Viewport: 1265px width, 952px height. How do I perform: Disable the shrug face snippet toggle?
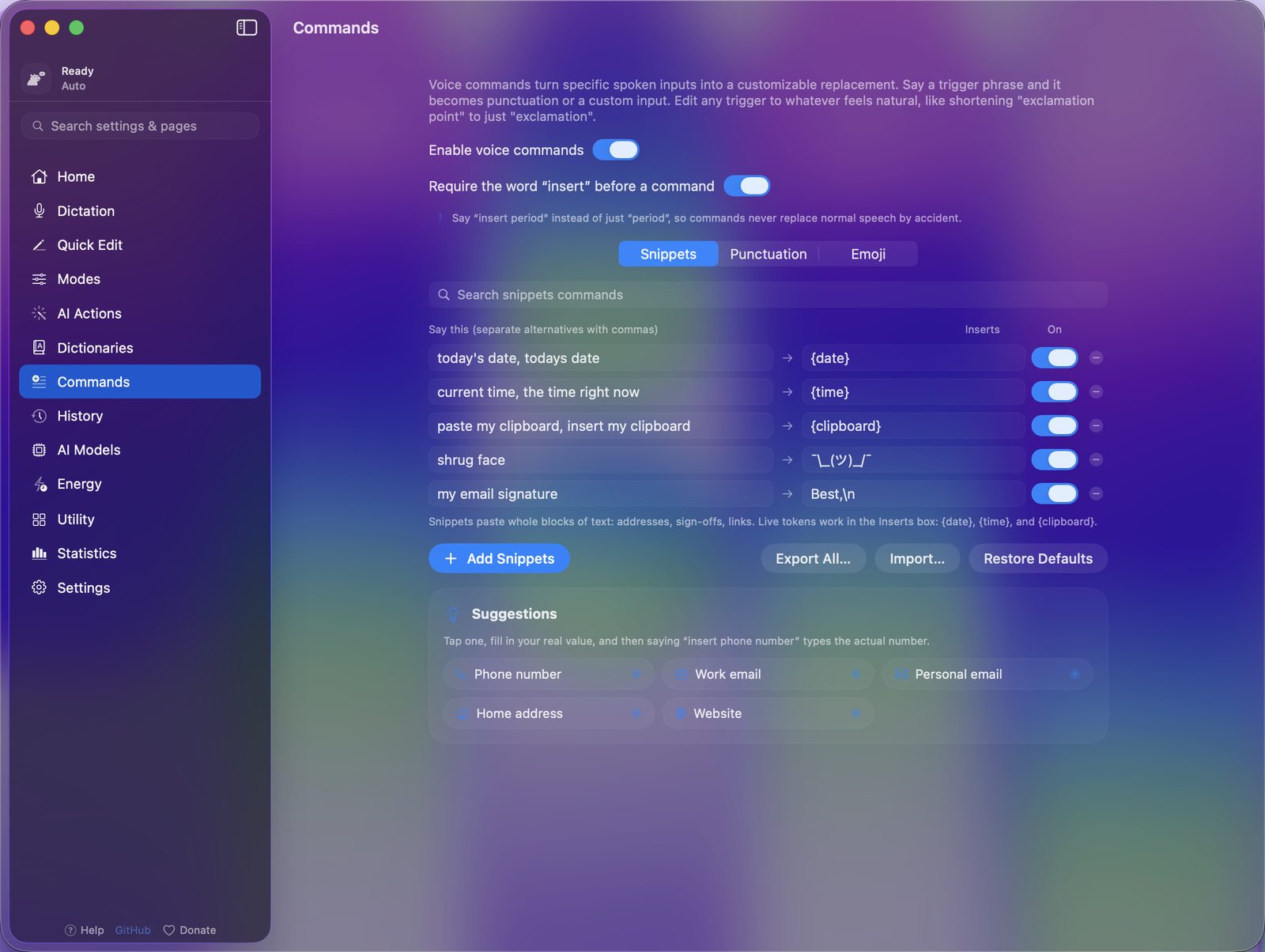pos(1055,459)
